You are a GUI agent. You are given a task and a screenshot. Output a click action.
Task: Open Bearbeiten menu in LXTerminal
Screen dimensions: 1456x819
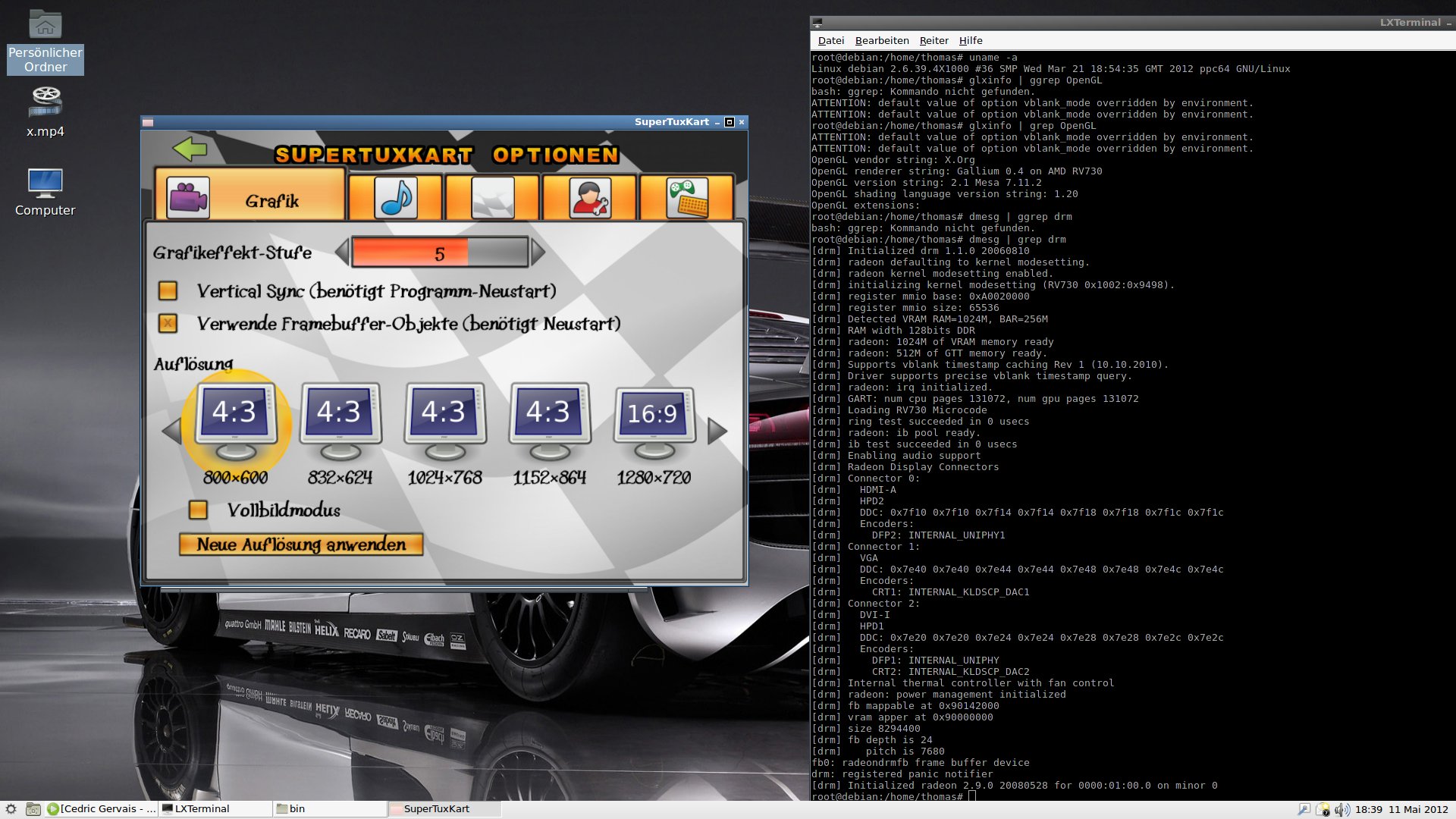pos(881,41)
